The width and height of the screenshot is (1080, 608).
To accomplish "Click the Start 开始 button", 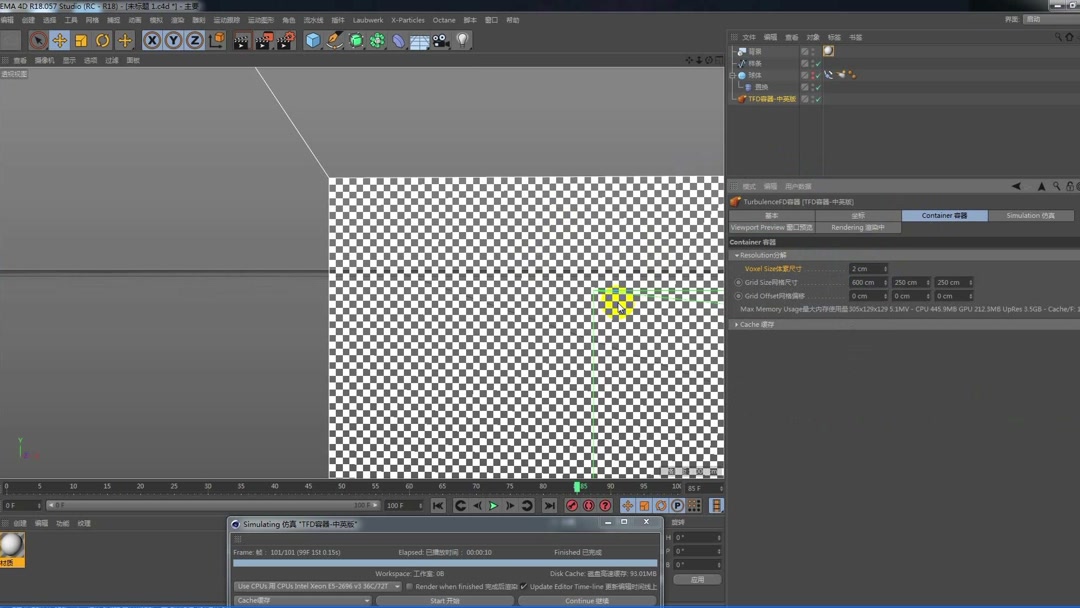I will (445, 599).
